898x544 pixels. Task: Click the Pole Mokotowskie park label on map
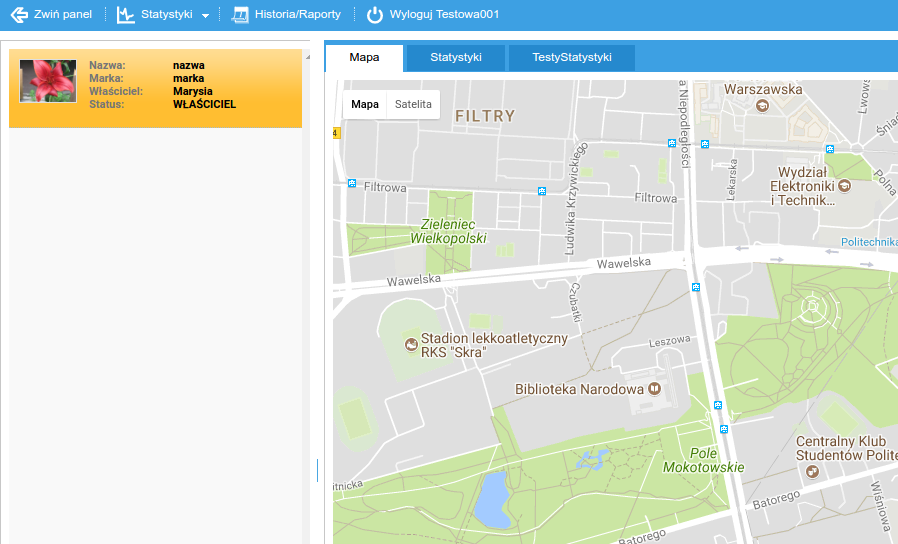coord(717,460)
